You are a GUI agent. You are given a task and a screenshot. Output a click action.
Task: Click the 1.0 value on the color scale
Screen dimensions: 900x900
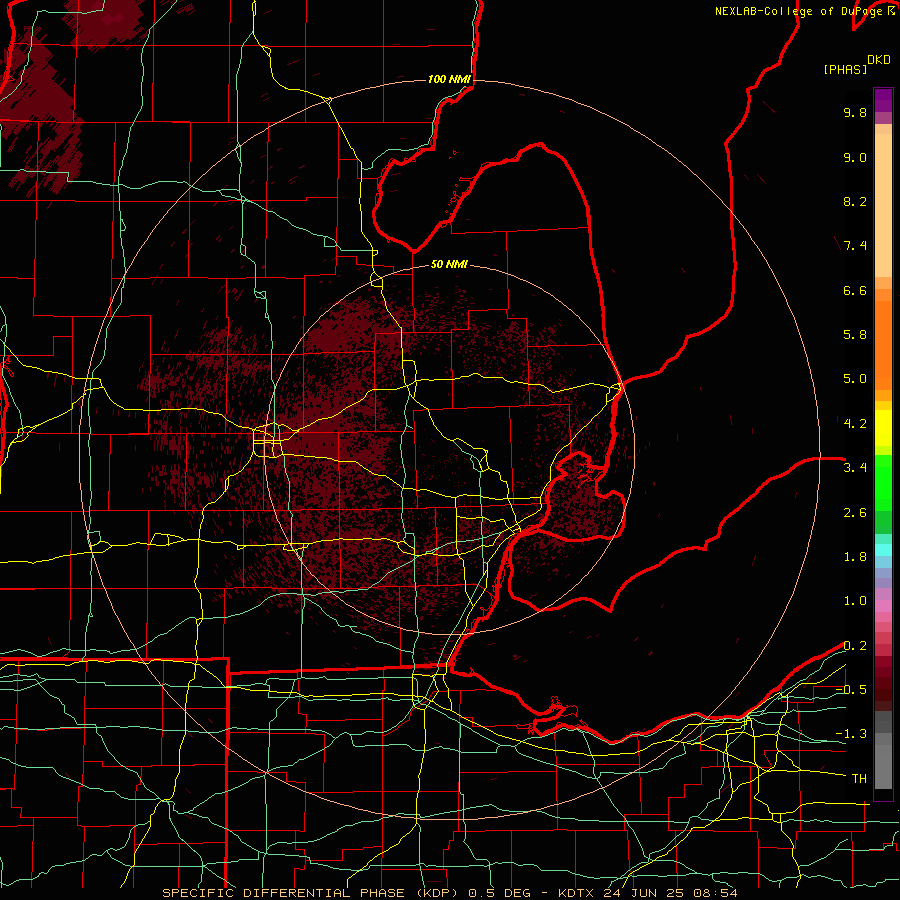click(855, 601)
